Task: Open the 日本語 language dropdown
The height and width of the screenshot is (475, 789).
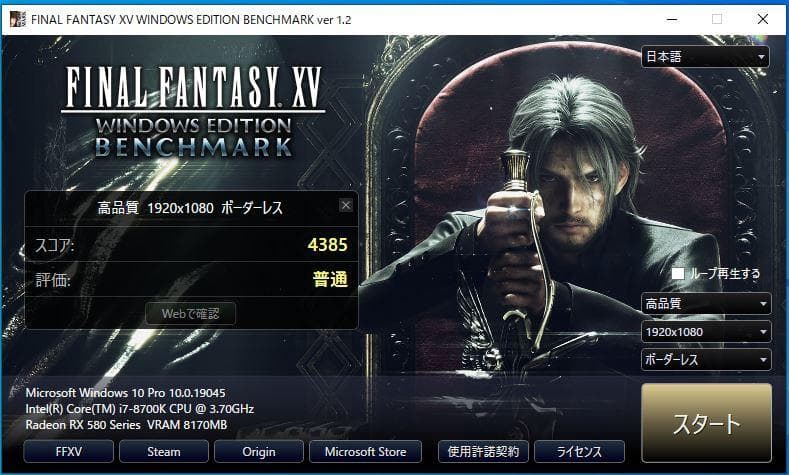Action: point(705,57)
